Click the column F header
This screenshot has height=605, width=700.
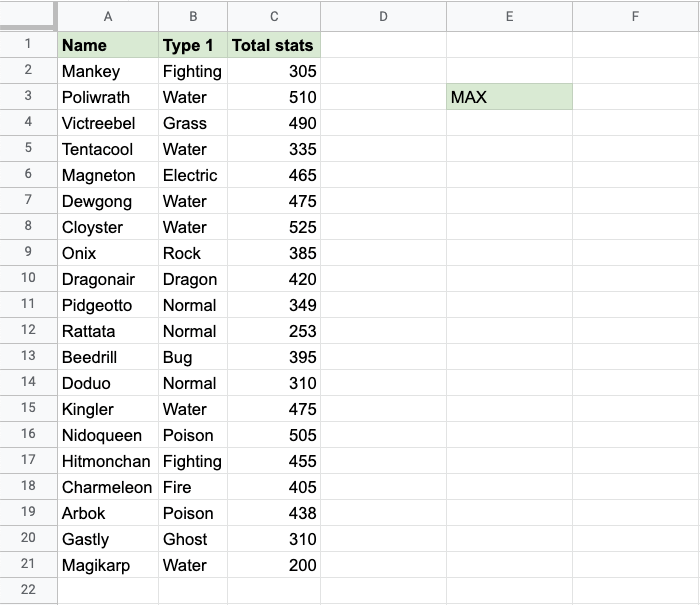[635, 17]
